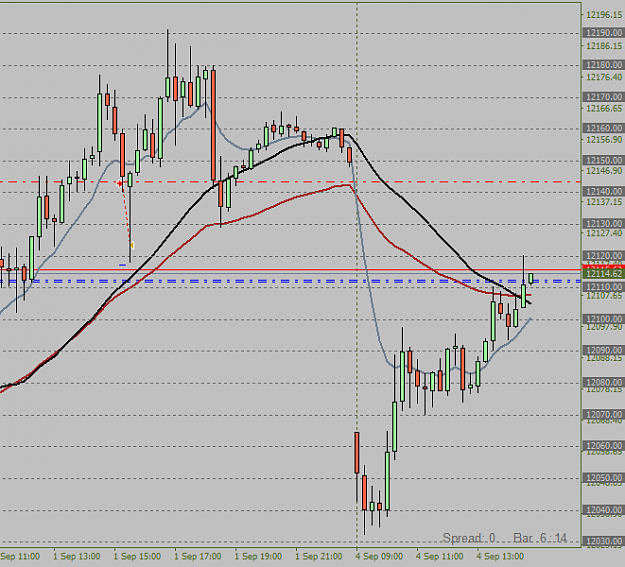Click the 12156.90 price axis label
The height and width of the screenshot is (567, 625).
point(603,139)
